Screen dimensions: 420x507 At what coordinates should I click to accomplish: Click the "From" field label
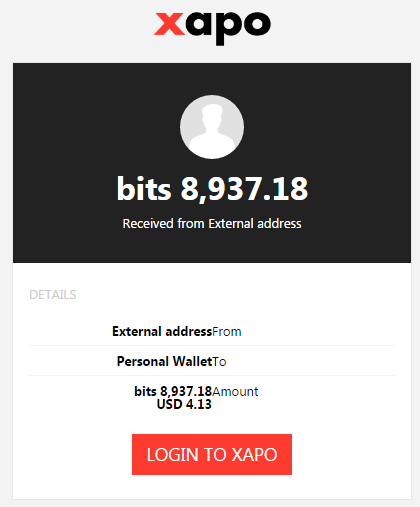pos(227,332)
